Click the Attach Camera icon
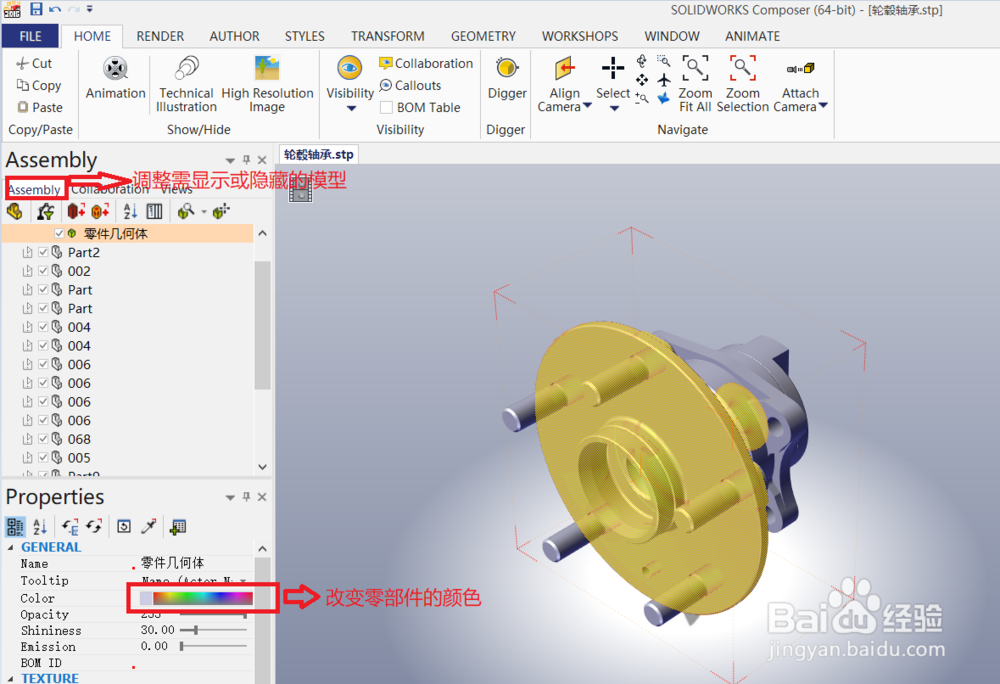This screenshot has width=1000, height=684. (x=800, y=68)
